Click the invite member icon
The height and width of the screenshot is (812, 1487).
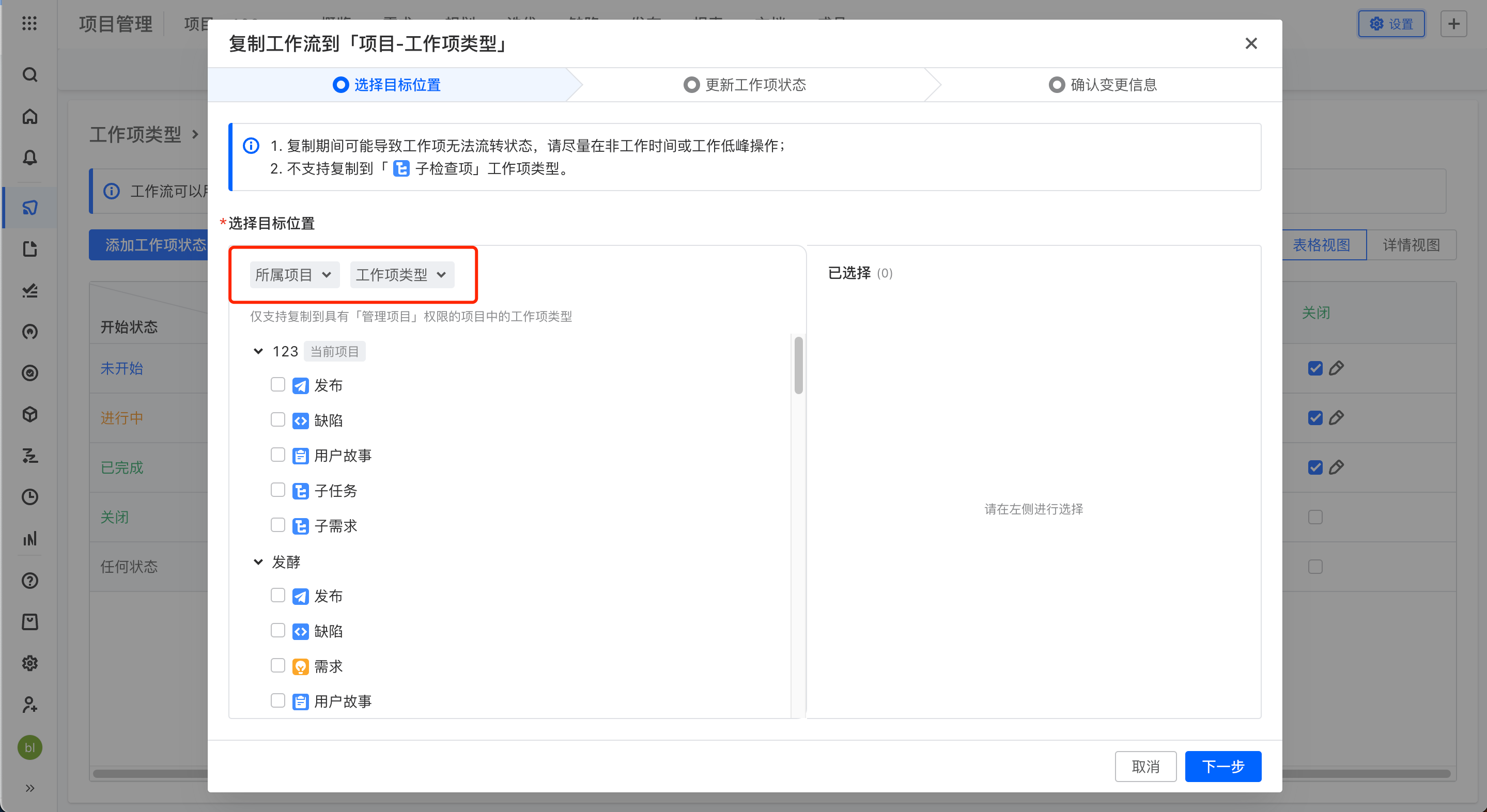30,705
